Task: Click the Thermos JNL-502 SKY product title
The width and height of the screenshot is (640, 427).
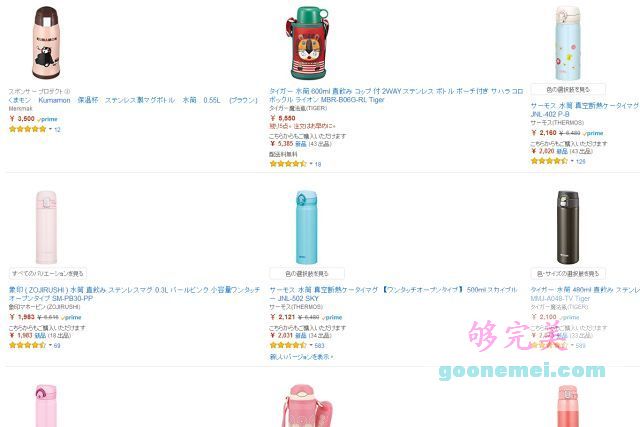Action: click(x=393, y=294)
